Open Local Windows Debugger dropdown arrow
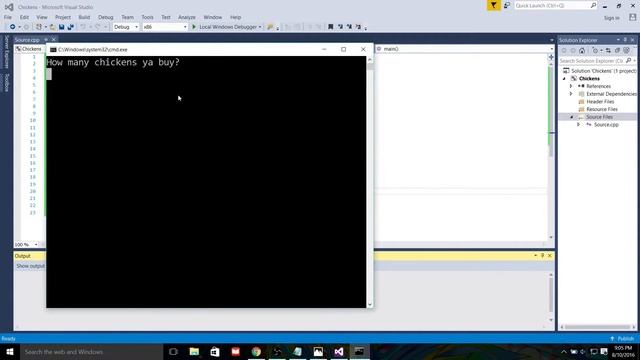Image resolution: width=640 pixels, height=360 pixels. 260,27
